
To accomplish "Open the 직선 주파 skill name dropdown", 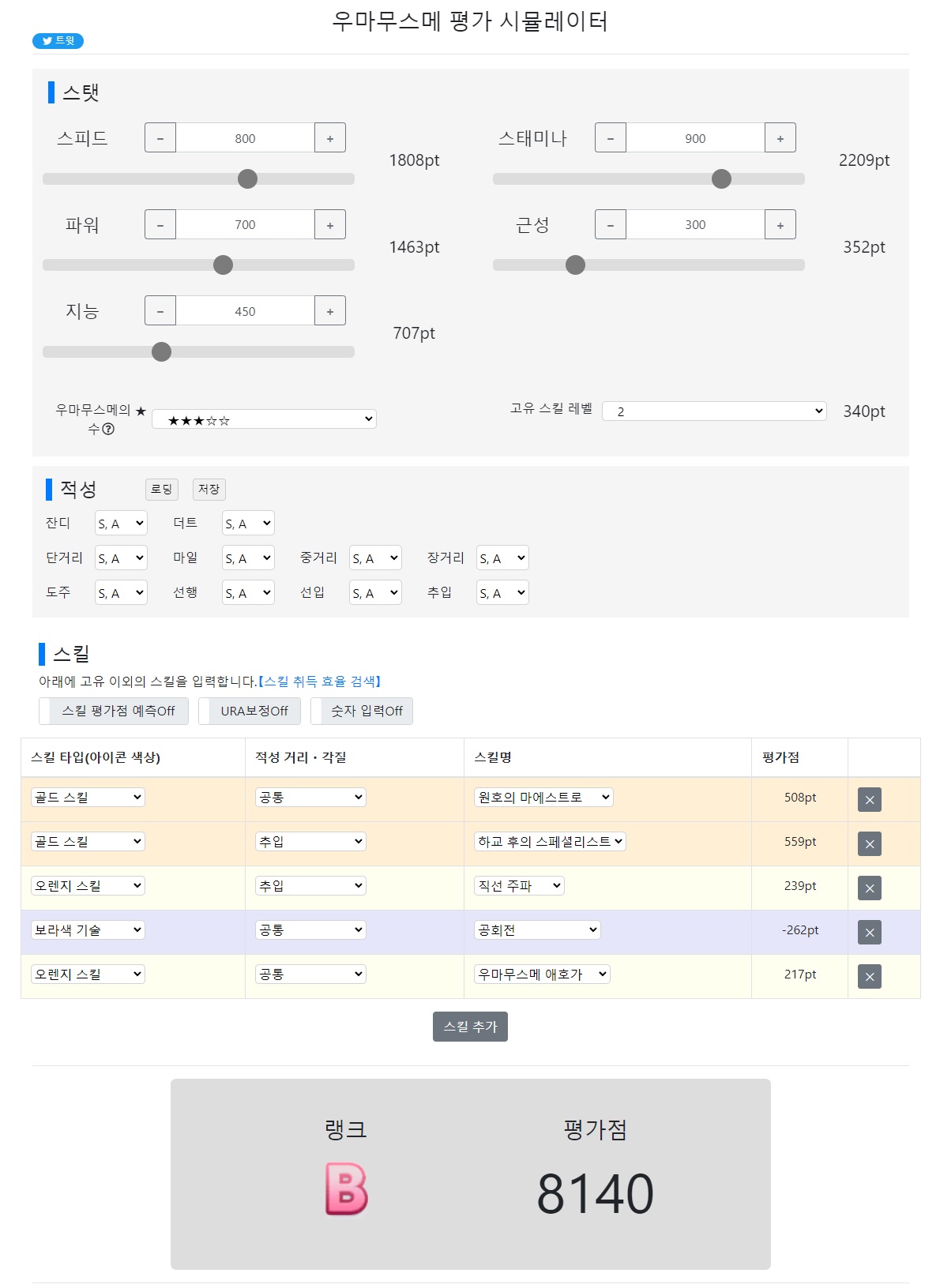I will [519, 885].
